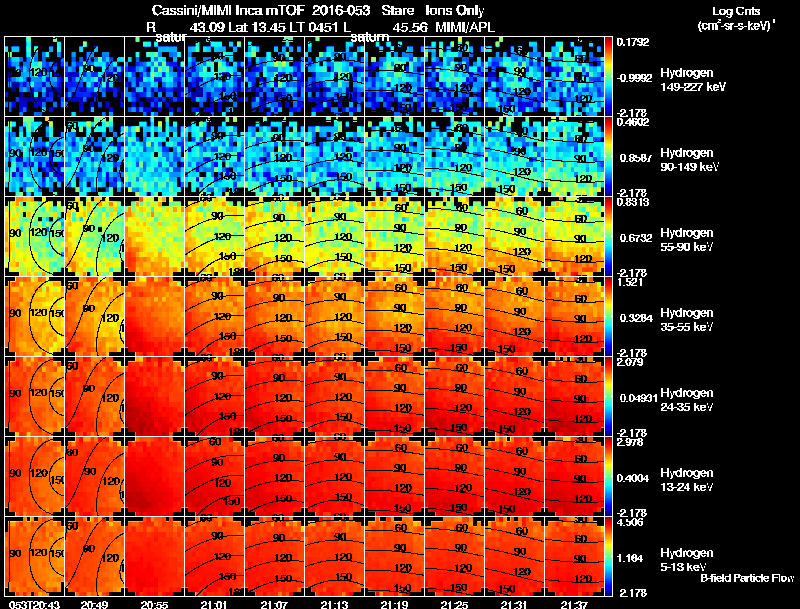Click the 'saturn' label above the 21:19 column
Viewport: 800px width, 609px height.
[369, 37]
